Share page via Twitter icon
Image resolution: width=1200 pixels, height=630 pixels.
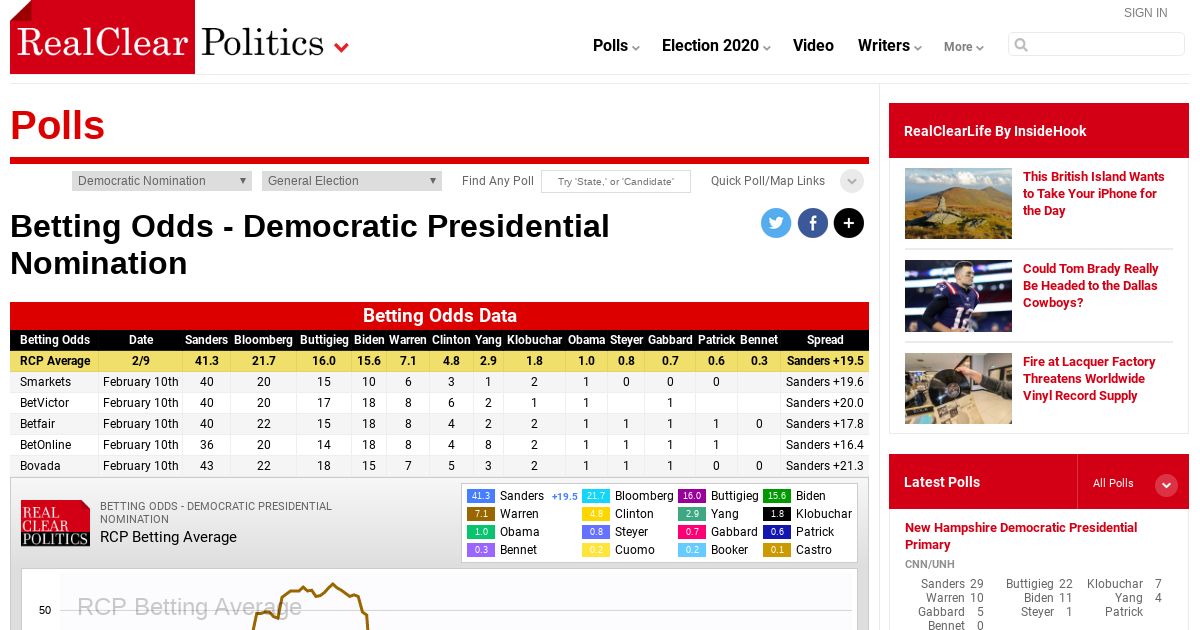click(776, 223)
